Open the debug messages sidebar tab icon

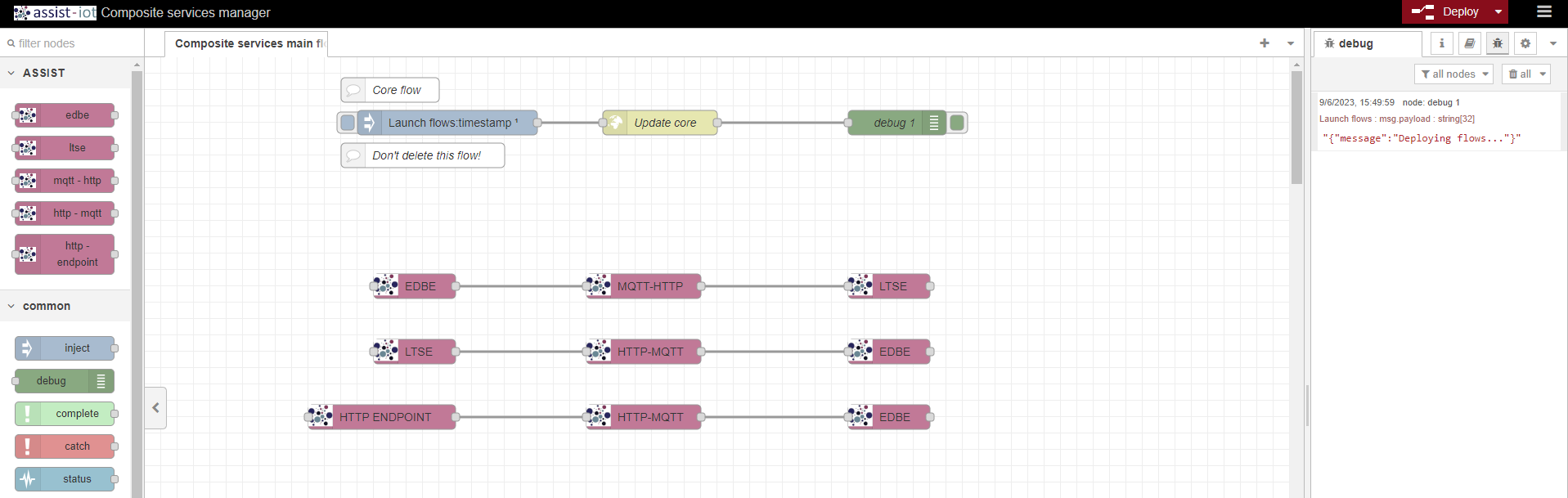pyautogui.click(x=1498, y=43)
